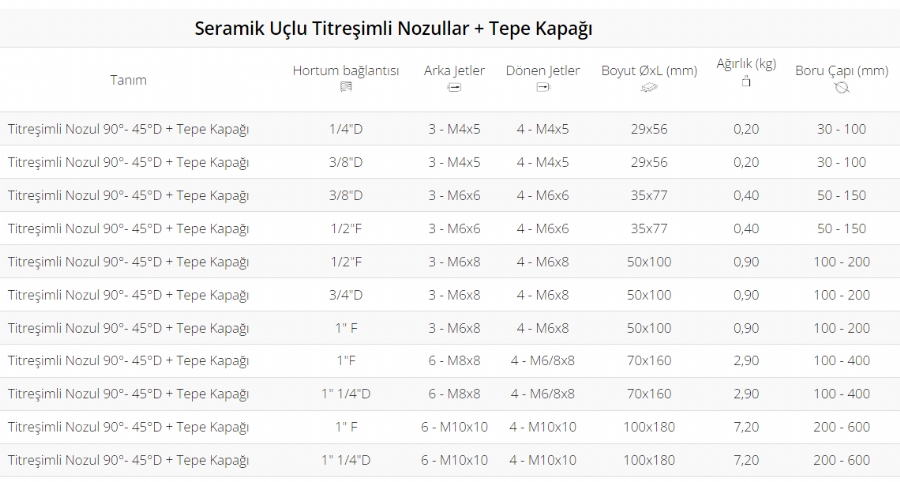
Task: Click the pipe diameter icon under Boru Çapı
Action: [x=841, y=88]
